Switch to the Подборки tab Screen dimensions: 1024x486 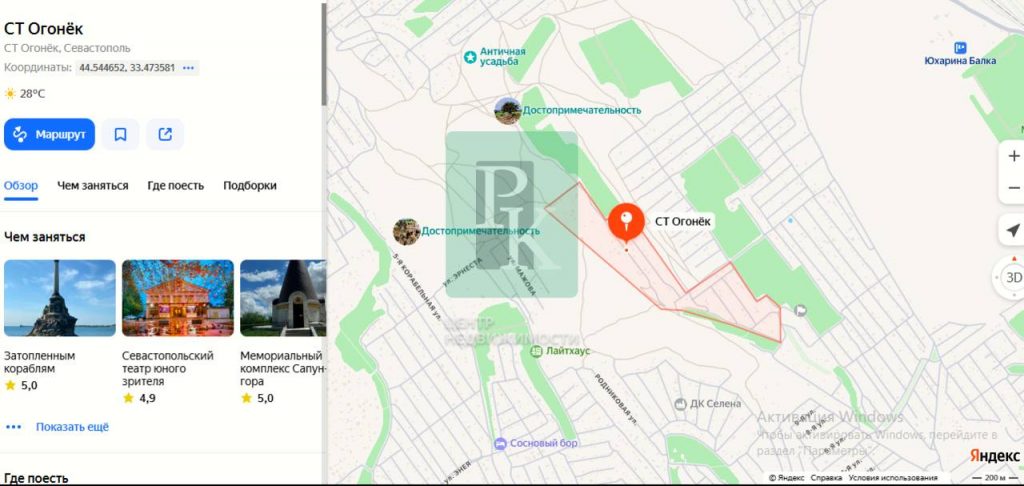click(250, 186)
